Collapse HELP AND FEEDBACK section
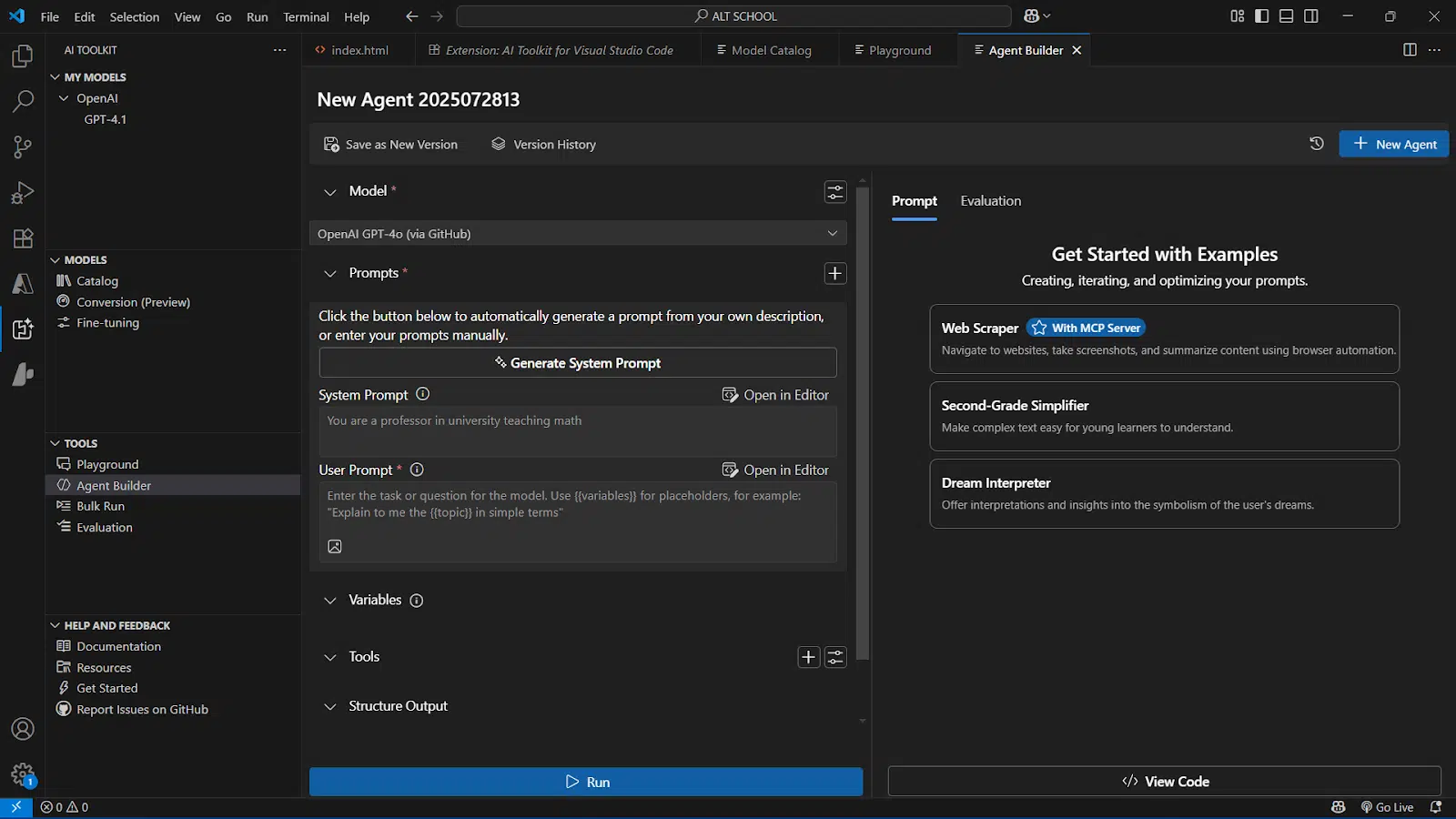 56,625
